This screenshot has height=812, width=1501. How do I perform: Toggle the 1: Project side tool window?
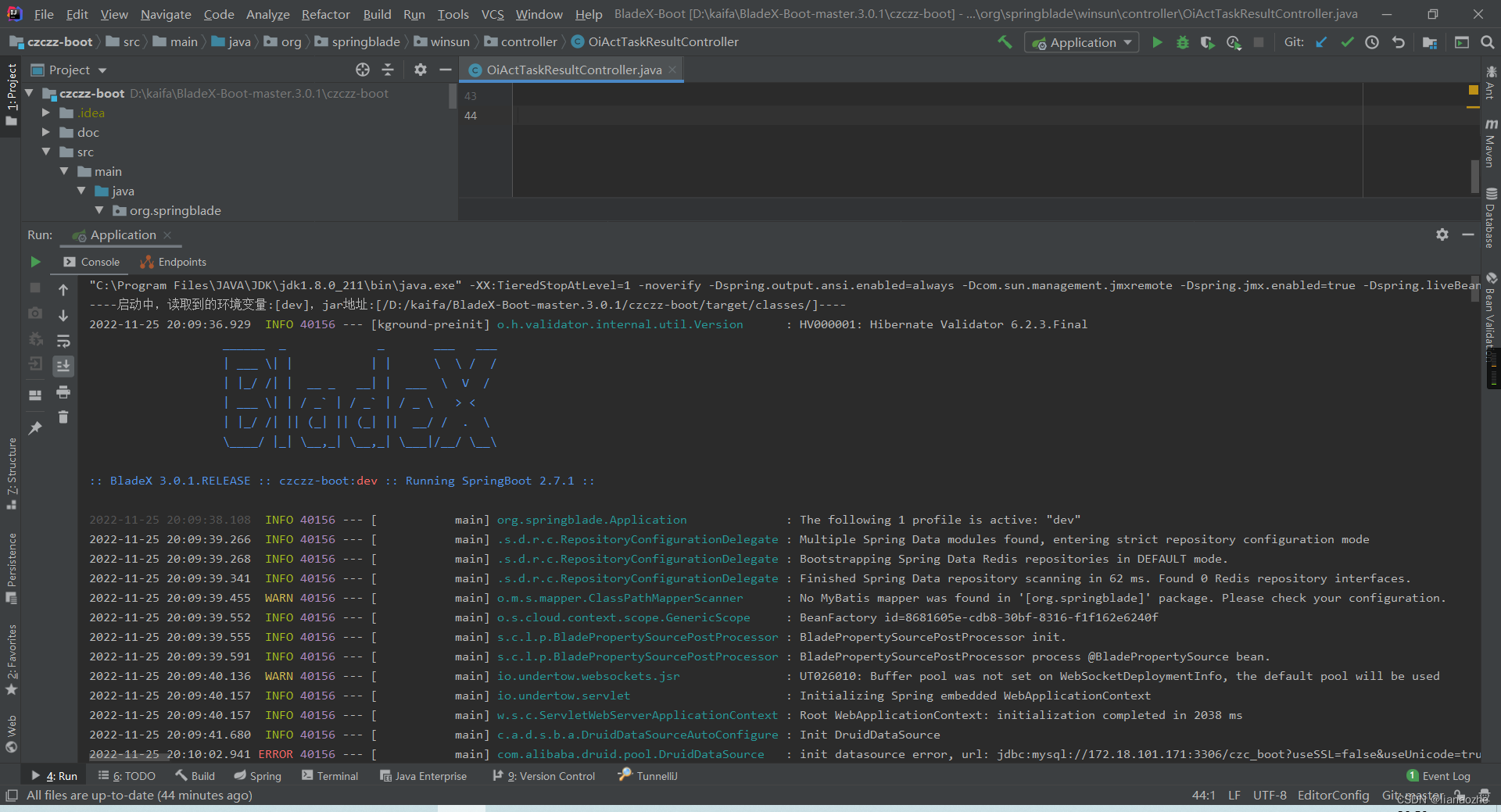[x=11, y=95]
